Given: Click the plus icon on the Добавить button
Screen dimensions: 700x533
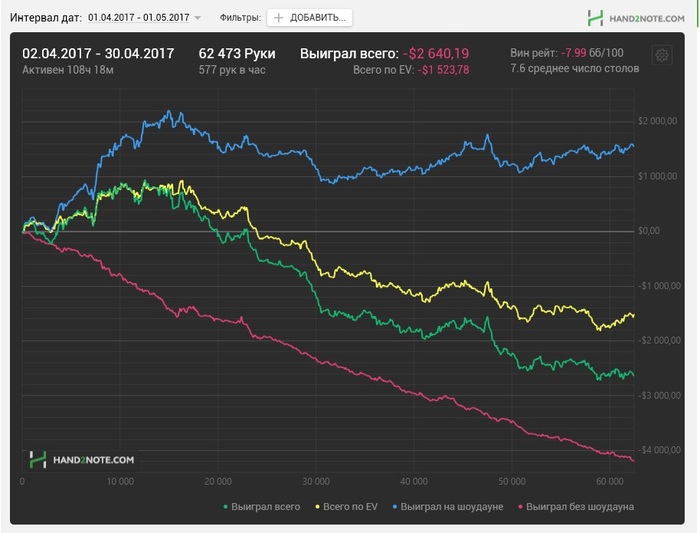Looking at the screenshot, I should tap(279, 18).
